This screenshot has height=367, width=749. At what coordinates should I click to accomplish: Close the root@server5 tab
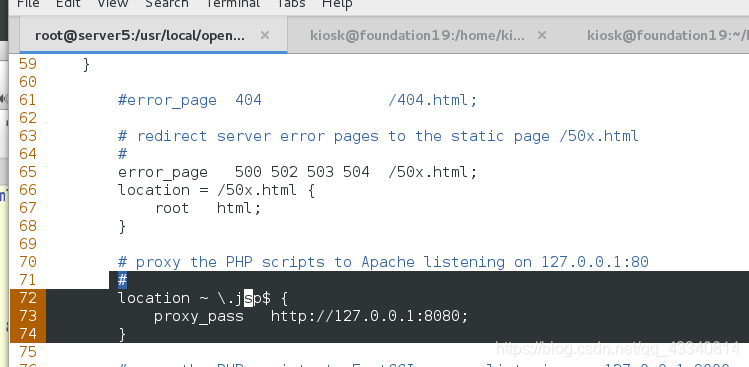tap(265, 35)
